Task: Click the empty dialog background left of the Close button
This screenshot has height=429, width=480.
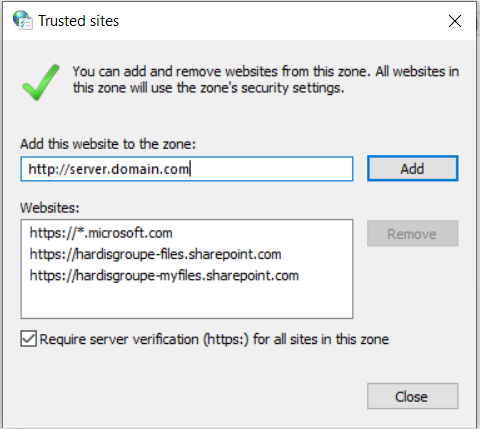Action: [x=187, y=396]
